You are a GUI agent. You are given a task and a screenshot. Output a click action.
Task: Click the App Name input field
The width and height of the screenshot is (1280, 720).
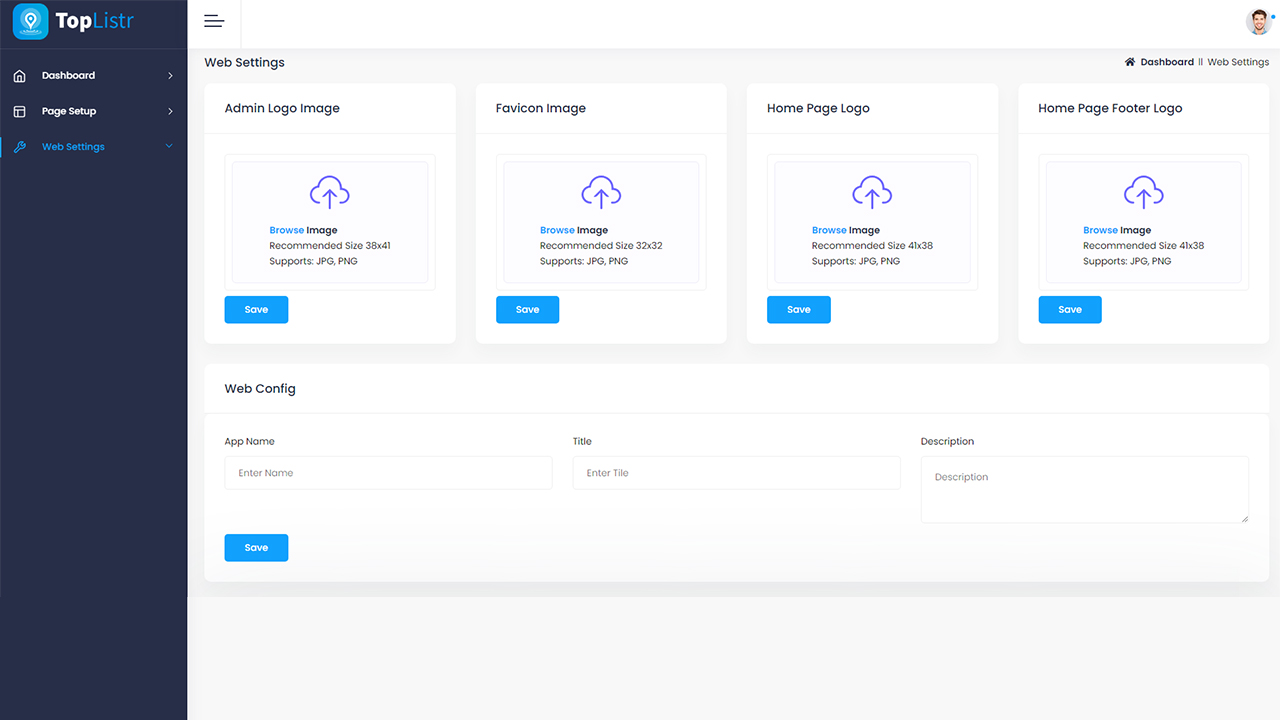click(388, 472)
